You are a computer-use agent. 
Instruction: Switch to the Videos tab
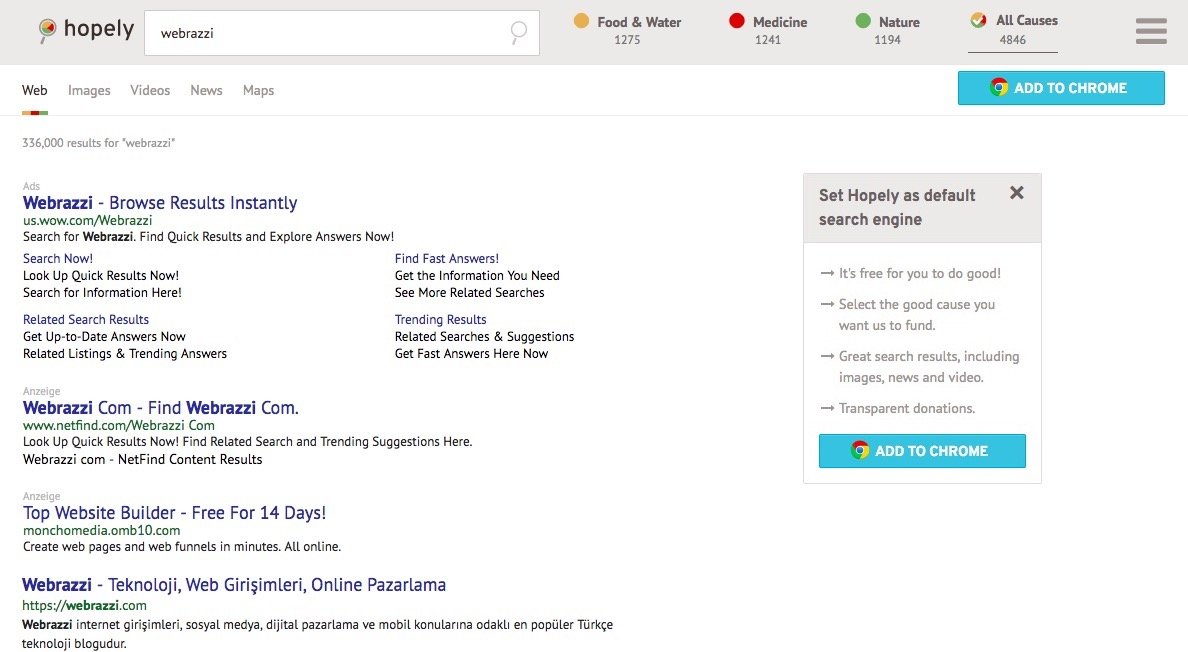point(150,90)
